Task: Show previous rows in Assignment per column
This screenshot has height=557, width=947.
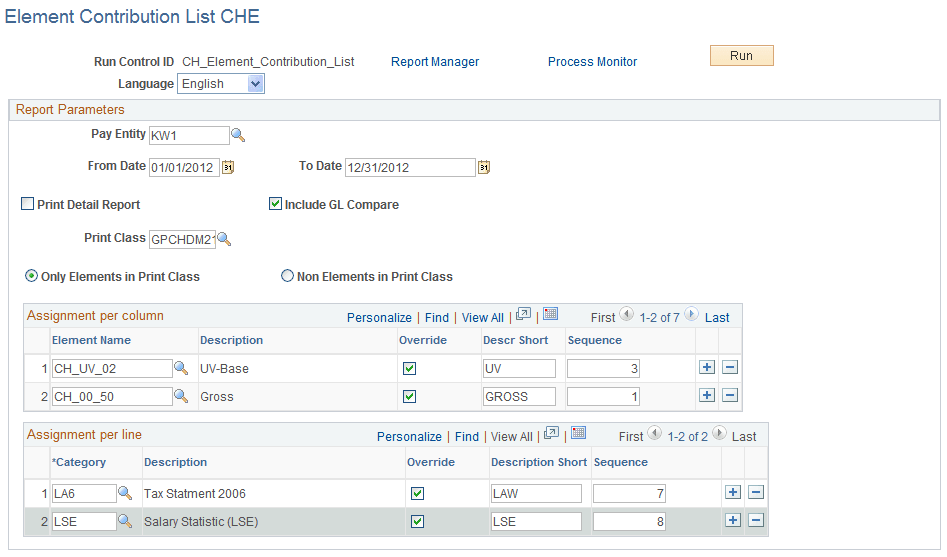Action: tap(627, 314)
